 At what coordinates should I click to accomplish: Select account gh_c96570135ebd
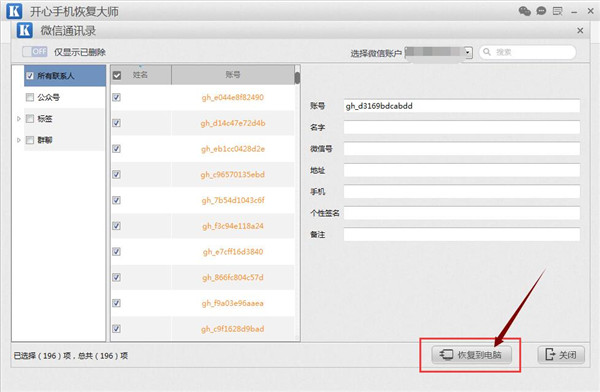pos(233,175)
